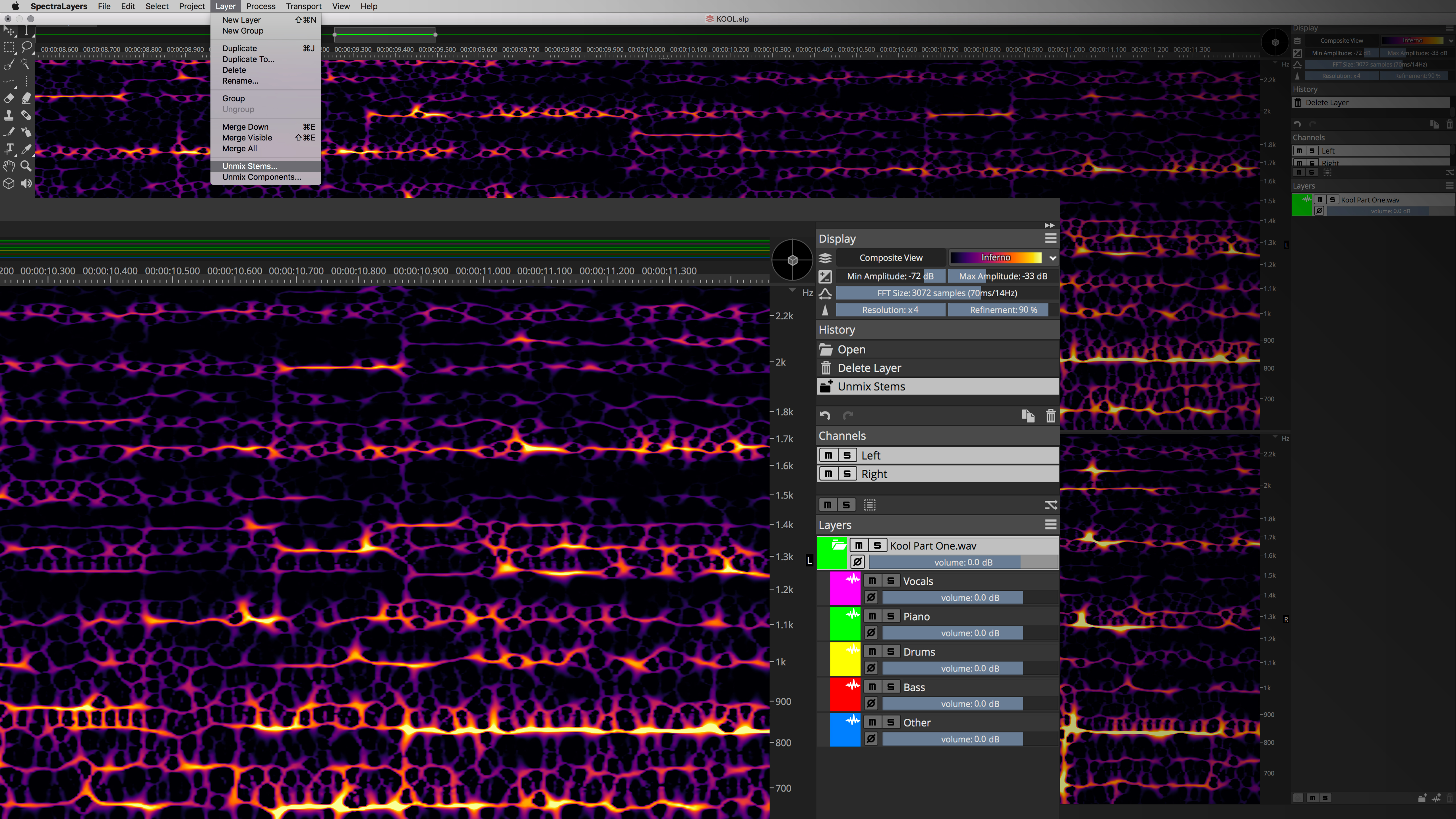Open the Process menu
This screenshot has width=1456, height=819.
260,6
